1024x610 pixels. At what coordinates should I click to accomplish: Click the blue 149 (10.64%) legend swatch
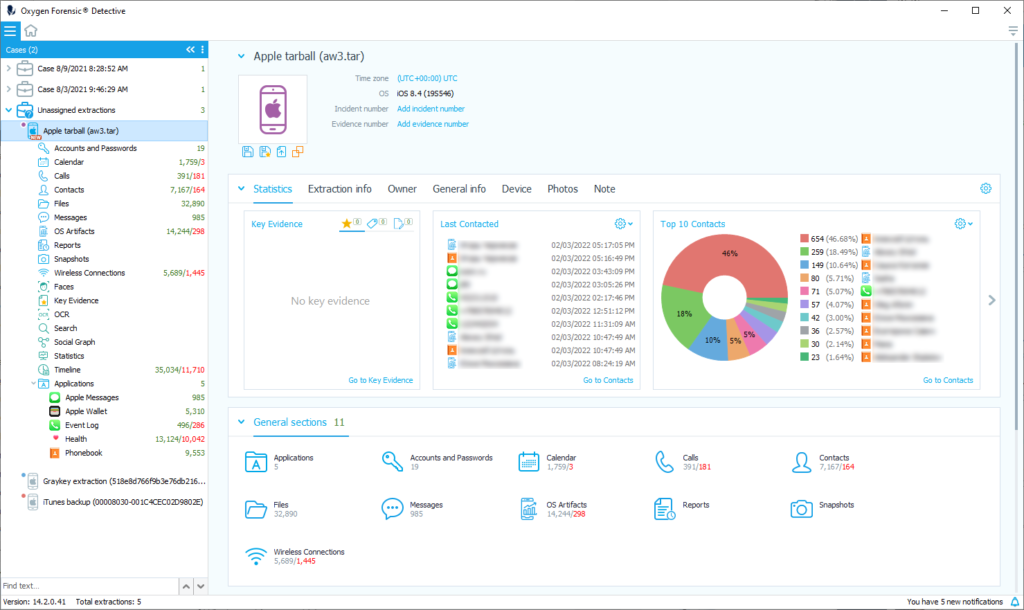805,265
